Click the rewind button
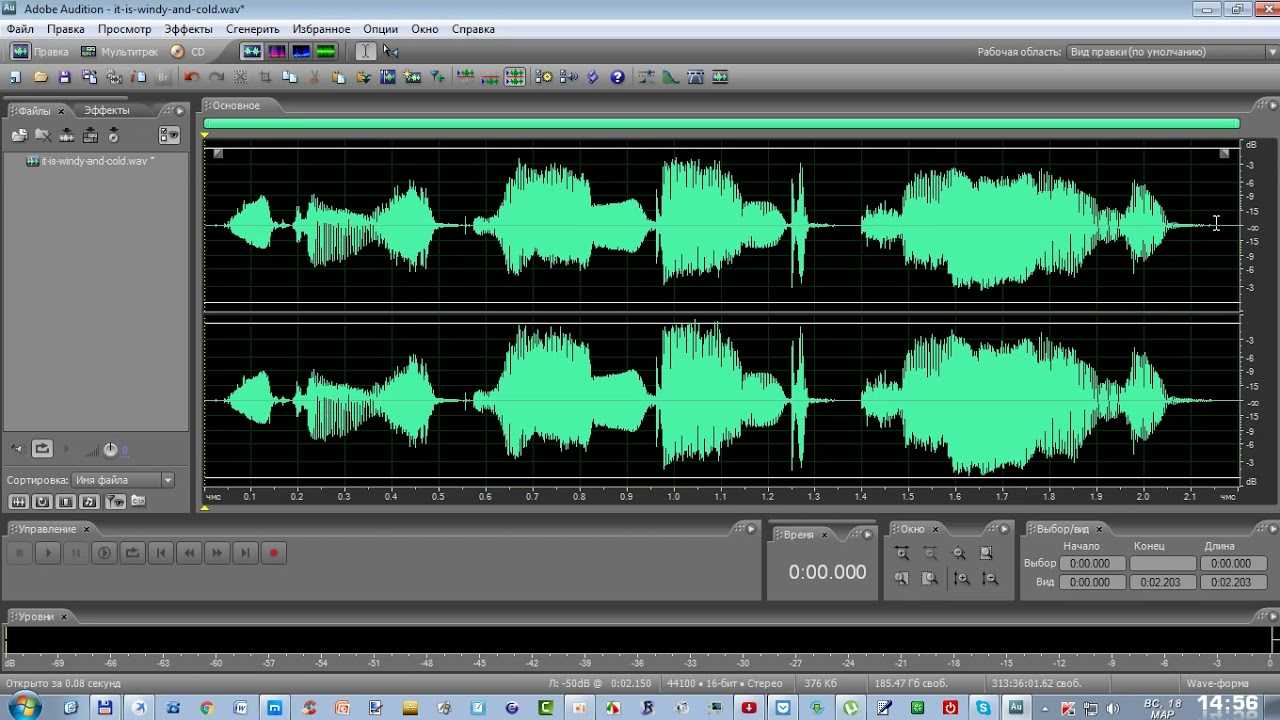 (189, 553)
